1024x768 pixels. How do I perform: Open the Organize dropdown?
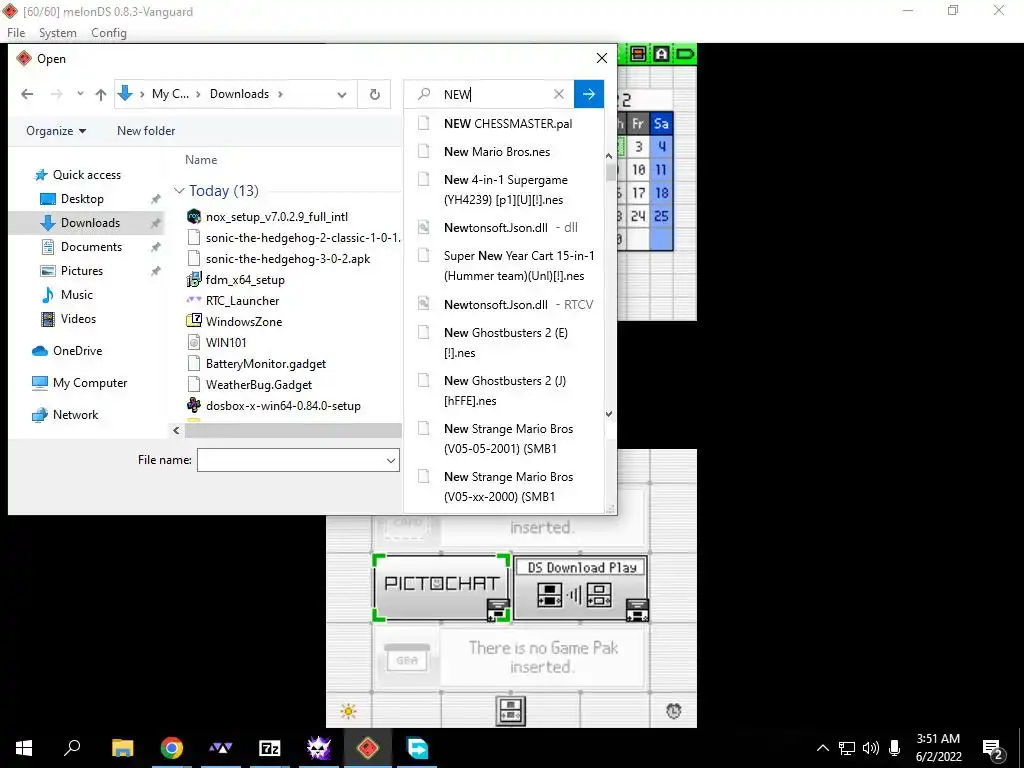(x=56, y=131)
